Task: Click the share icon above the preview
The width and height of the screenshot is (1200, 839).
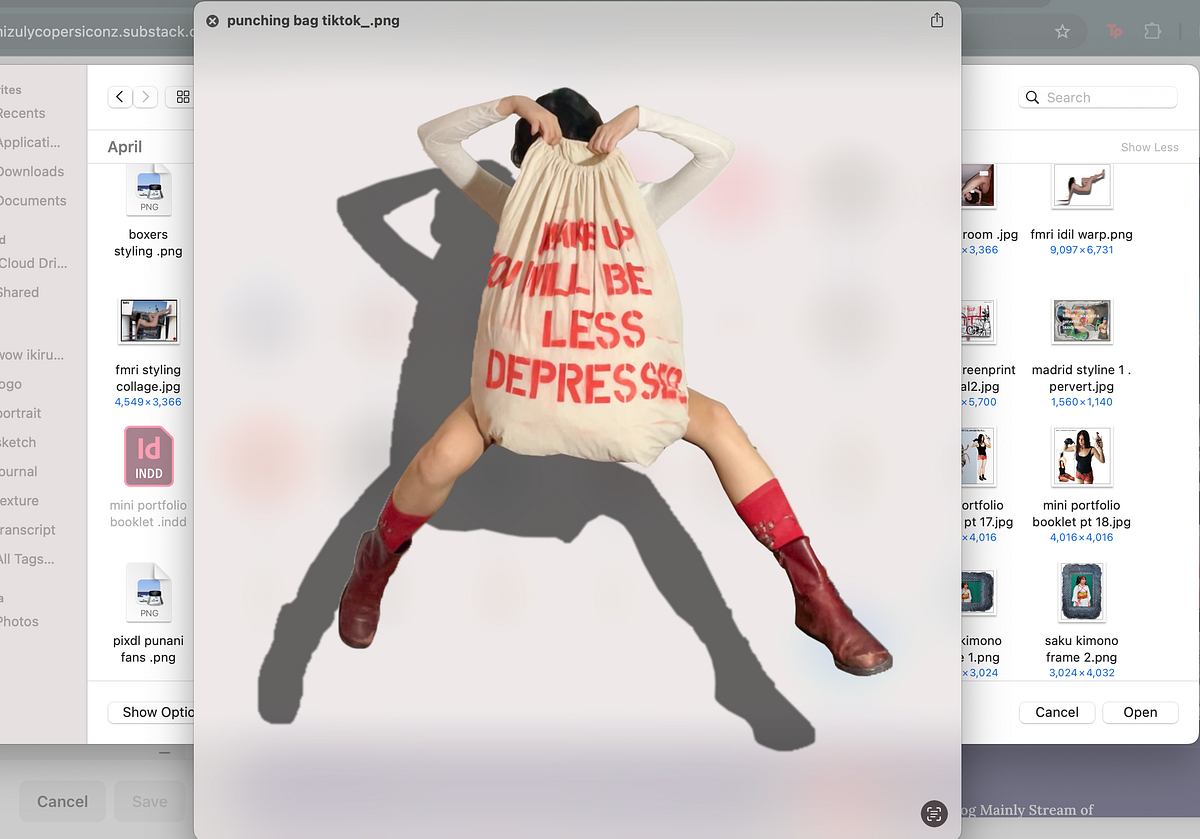Action: (x=937, y=20)
